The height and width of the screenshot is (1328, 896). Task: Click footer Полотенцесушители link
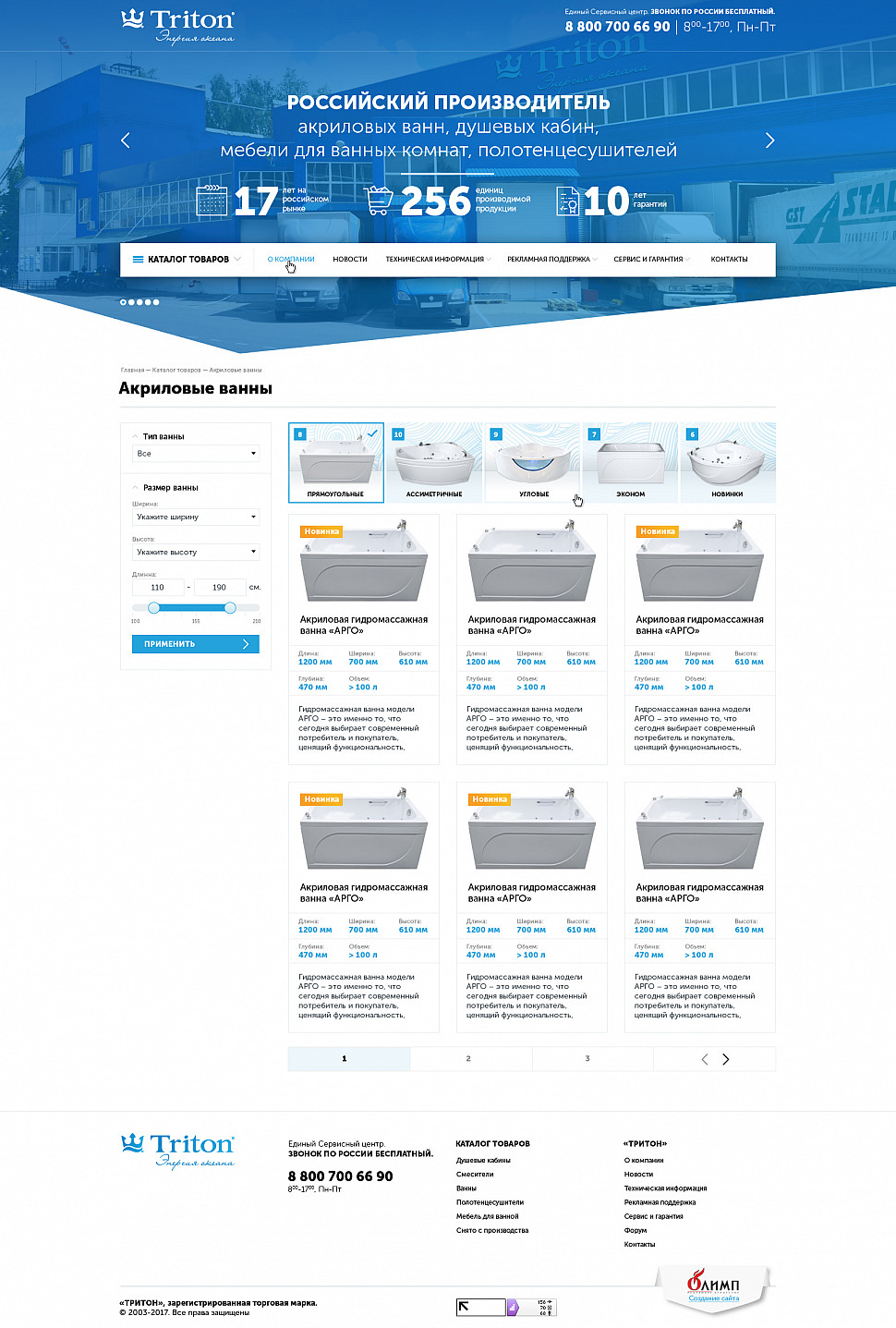(490, 1202)
